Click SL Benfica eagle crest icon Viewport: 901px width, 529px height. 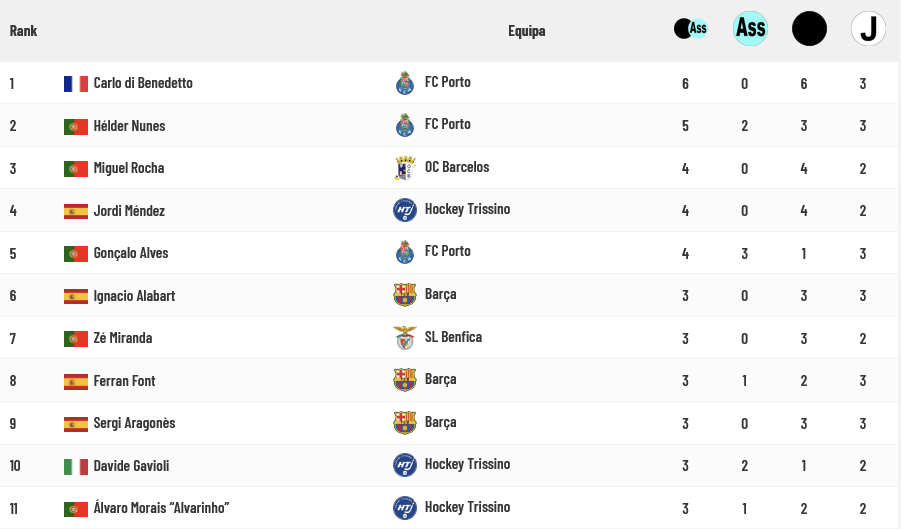click(405, 338)
